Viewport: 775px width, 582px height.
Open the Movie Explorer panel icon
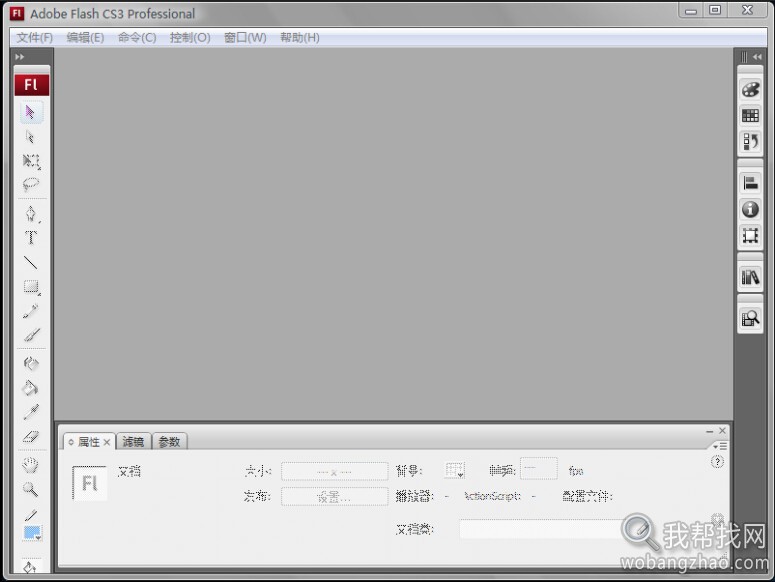[x=750, y=319]
